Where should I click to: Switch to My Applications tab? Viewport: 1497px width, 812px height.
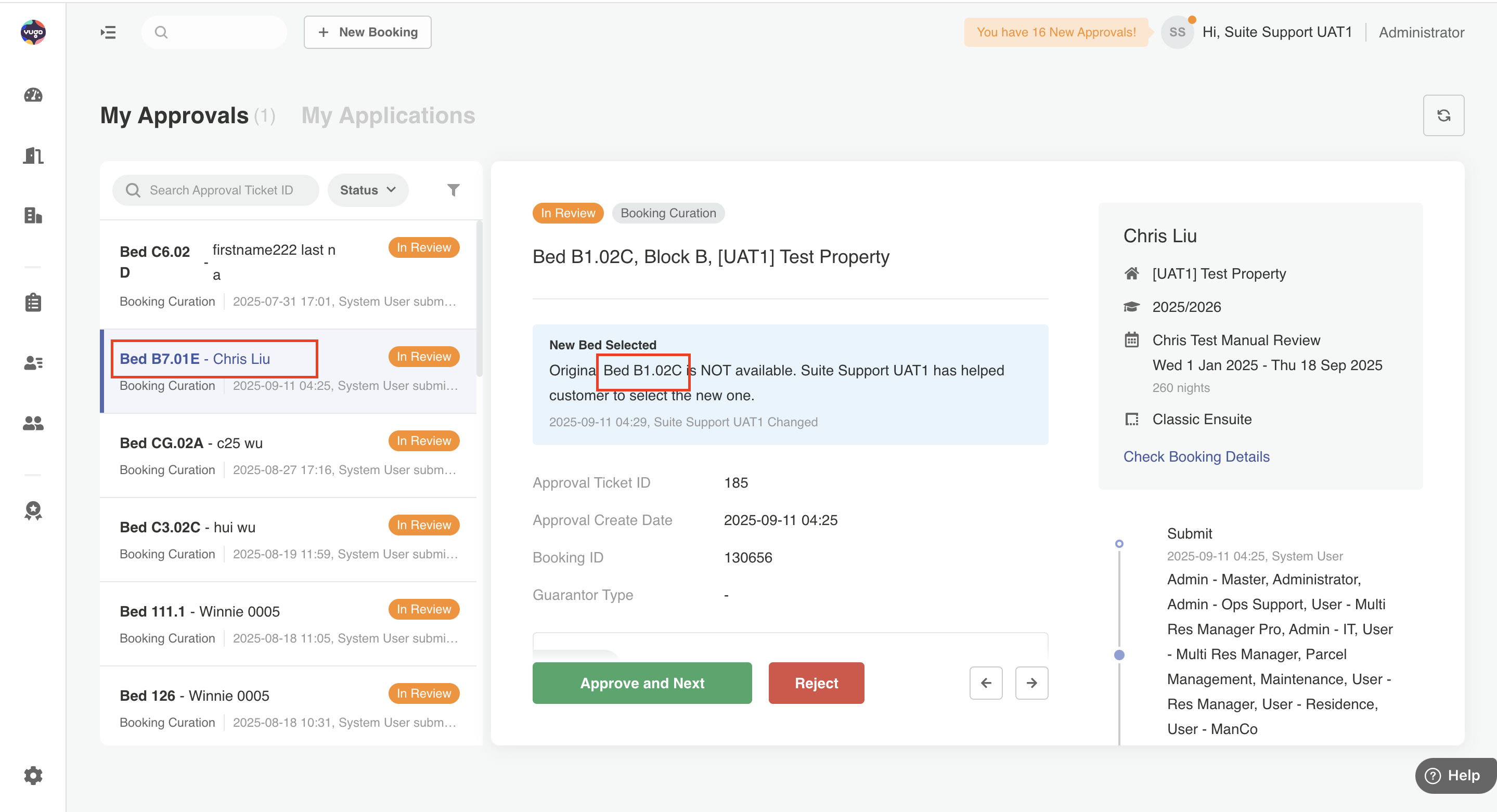[388, 115]
